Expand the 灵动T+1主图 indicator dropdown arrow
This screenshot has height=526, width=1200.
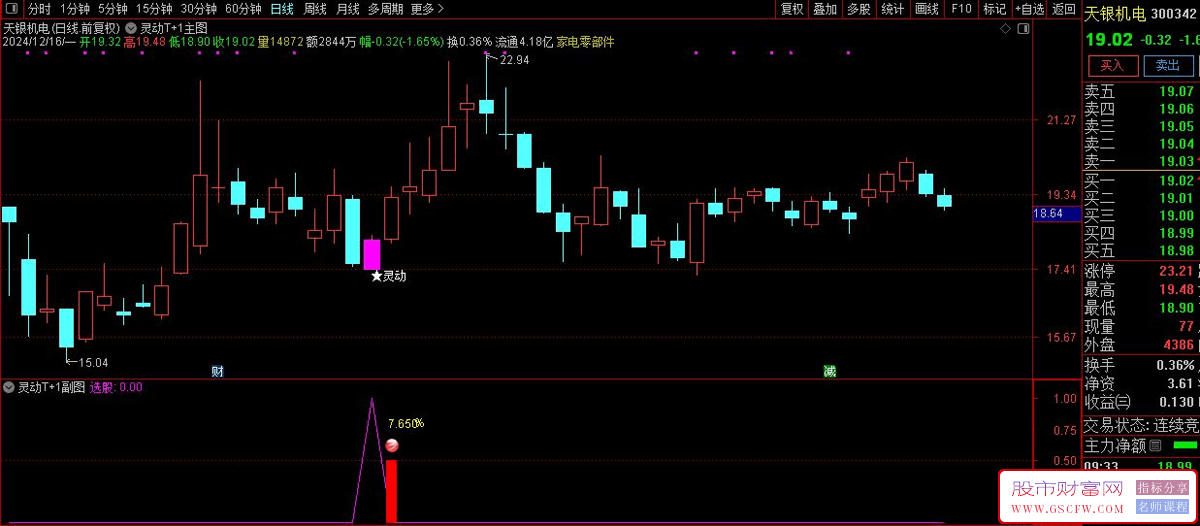pyautogui.click(x=131, y=28)
